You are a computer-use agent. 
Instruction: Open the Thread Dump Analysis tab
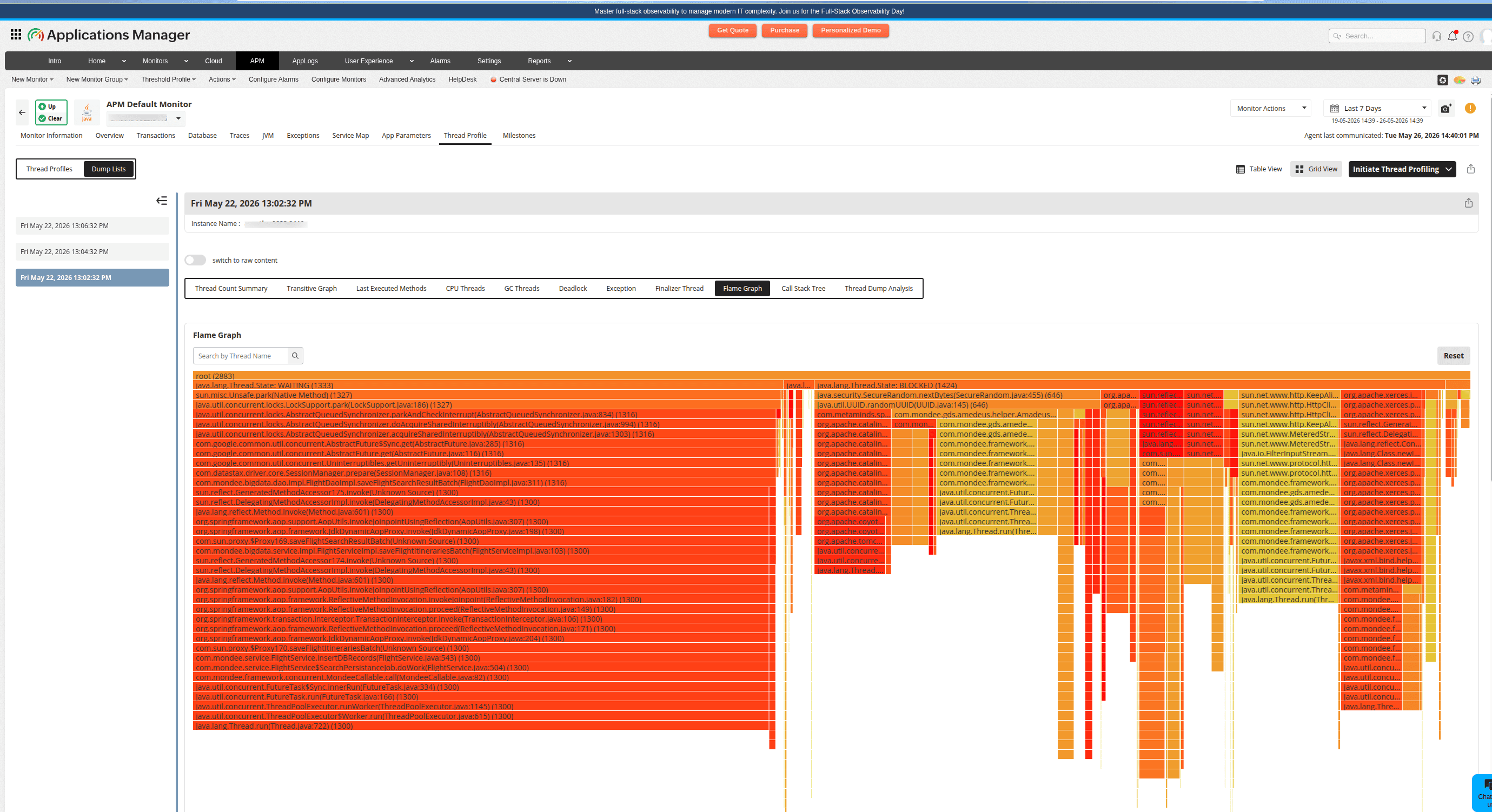point(878,289)
